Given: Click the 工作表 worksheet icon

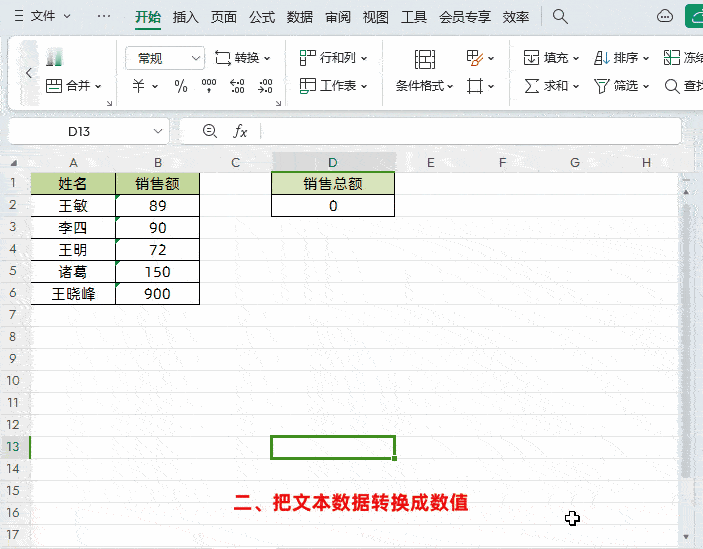Looking at the screenshot, I should [308, 86].
